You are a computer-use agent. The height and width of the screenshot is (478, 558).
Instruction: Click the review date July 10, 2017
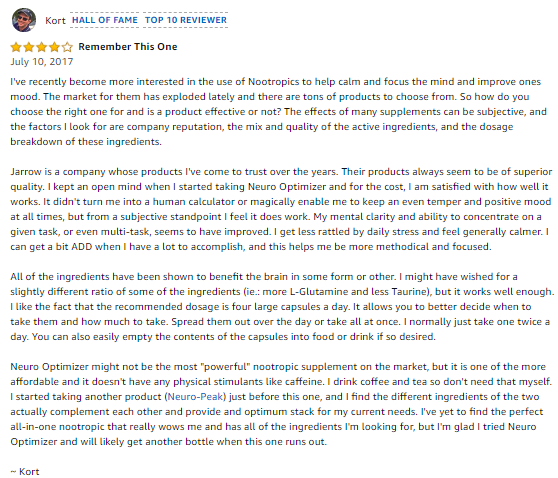pyautogui.click(x=42, y=62)
